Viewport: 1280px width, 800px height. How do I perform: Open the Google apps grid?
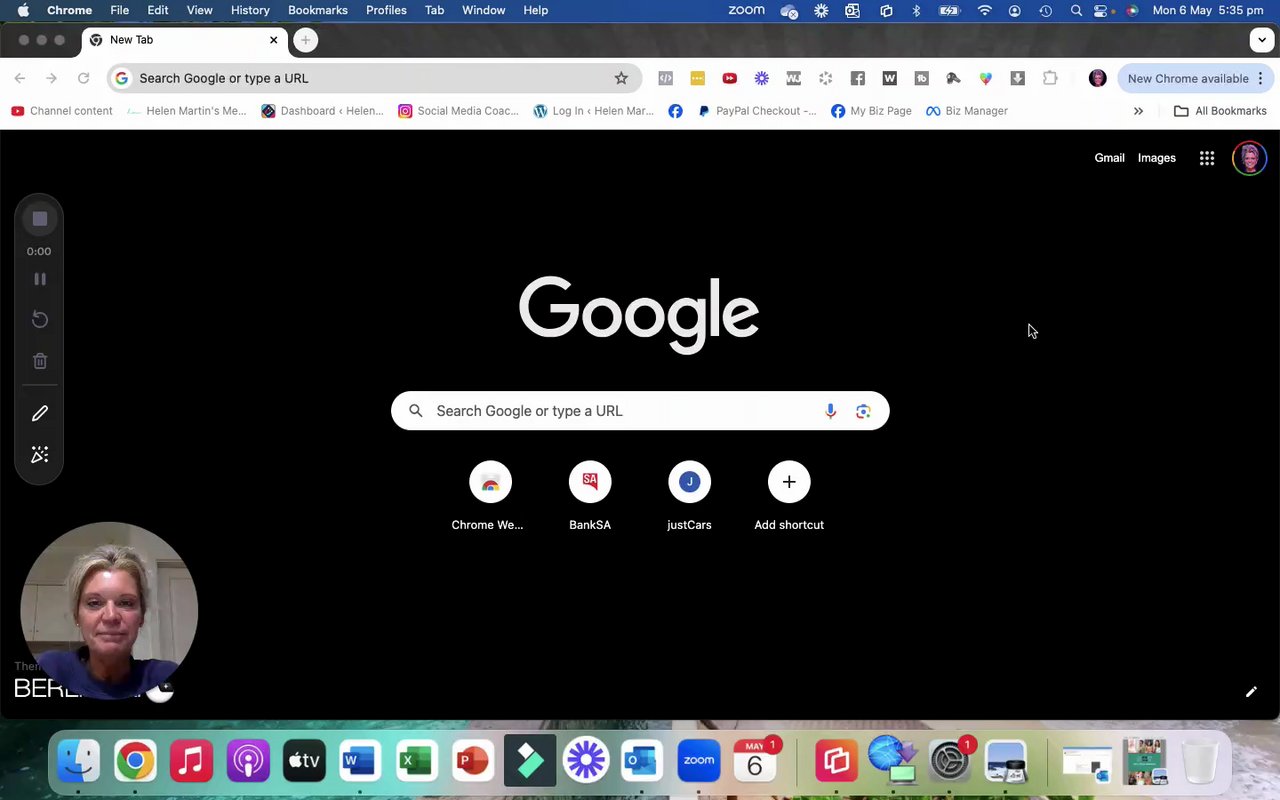(1207, 158)
